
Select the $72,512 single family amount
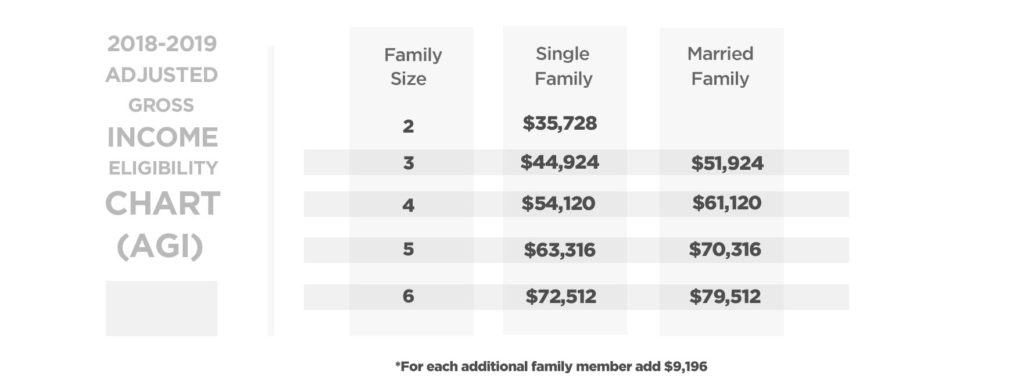point(561,297)
